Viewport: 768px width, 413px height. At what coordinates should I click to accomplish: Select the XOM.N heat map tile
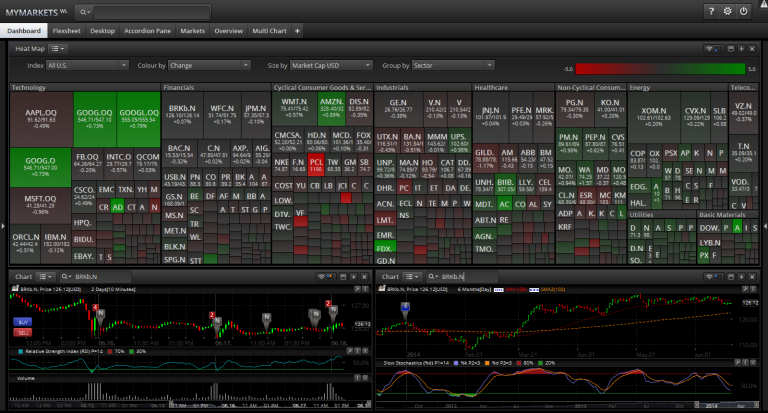pyautogui.click(x=653, y=117)
